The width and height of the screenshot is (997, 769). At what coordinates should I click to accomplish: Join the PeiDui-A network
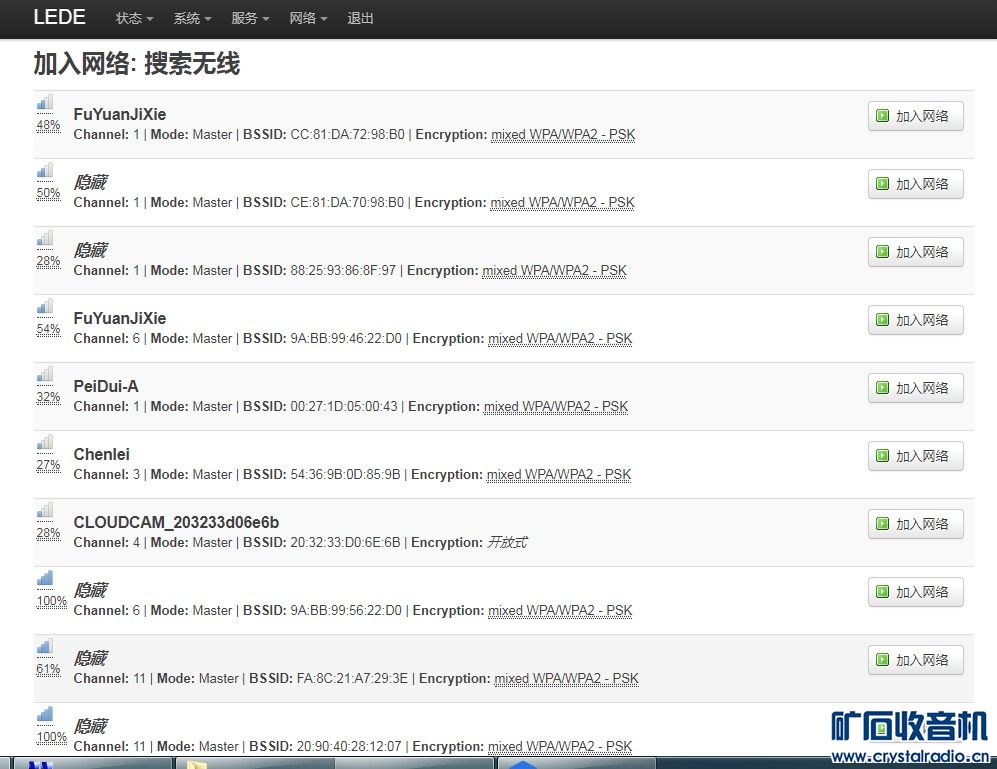915,388
